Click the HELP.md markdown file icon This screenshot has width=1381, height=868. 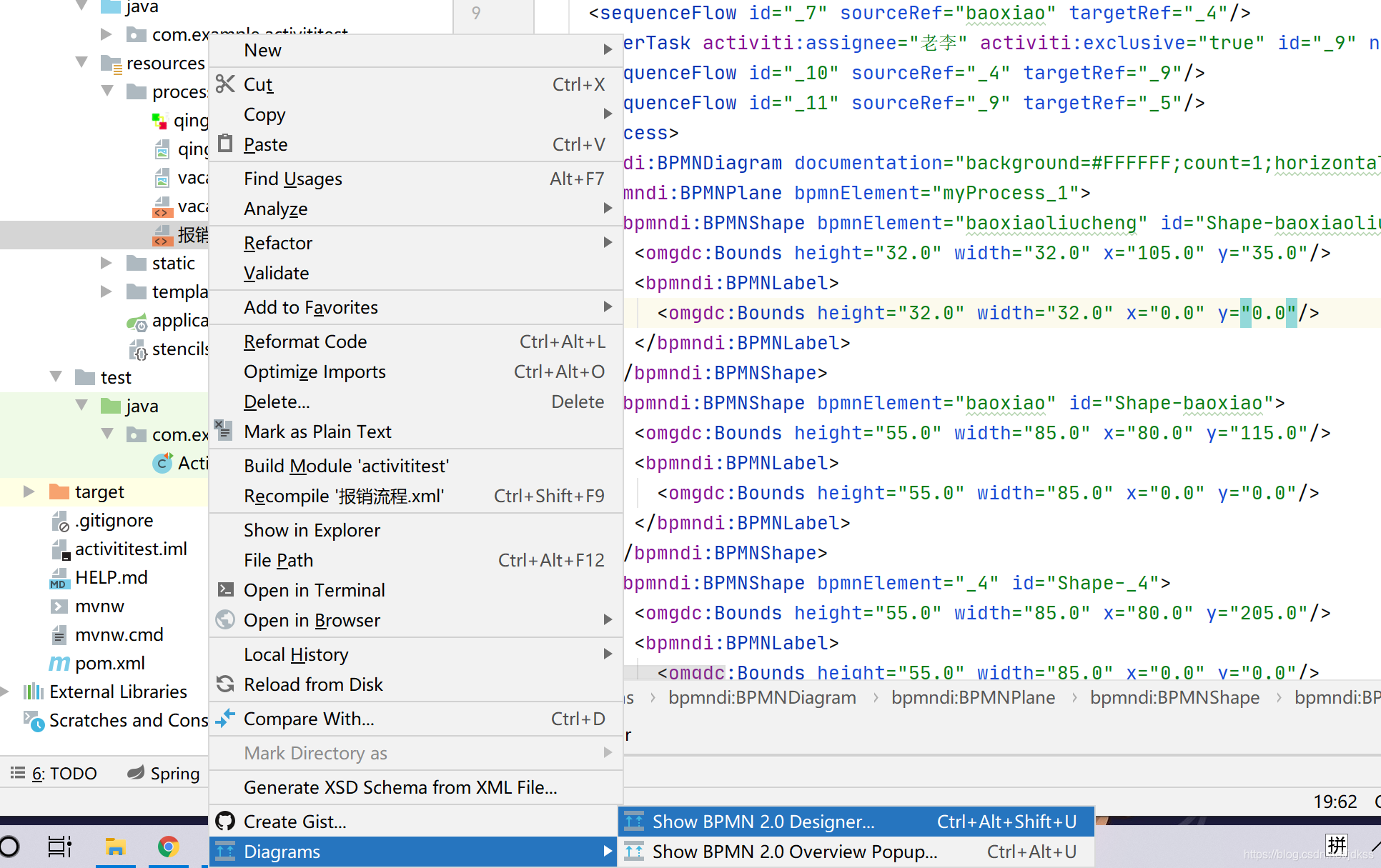tap(59, 577)
